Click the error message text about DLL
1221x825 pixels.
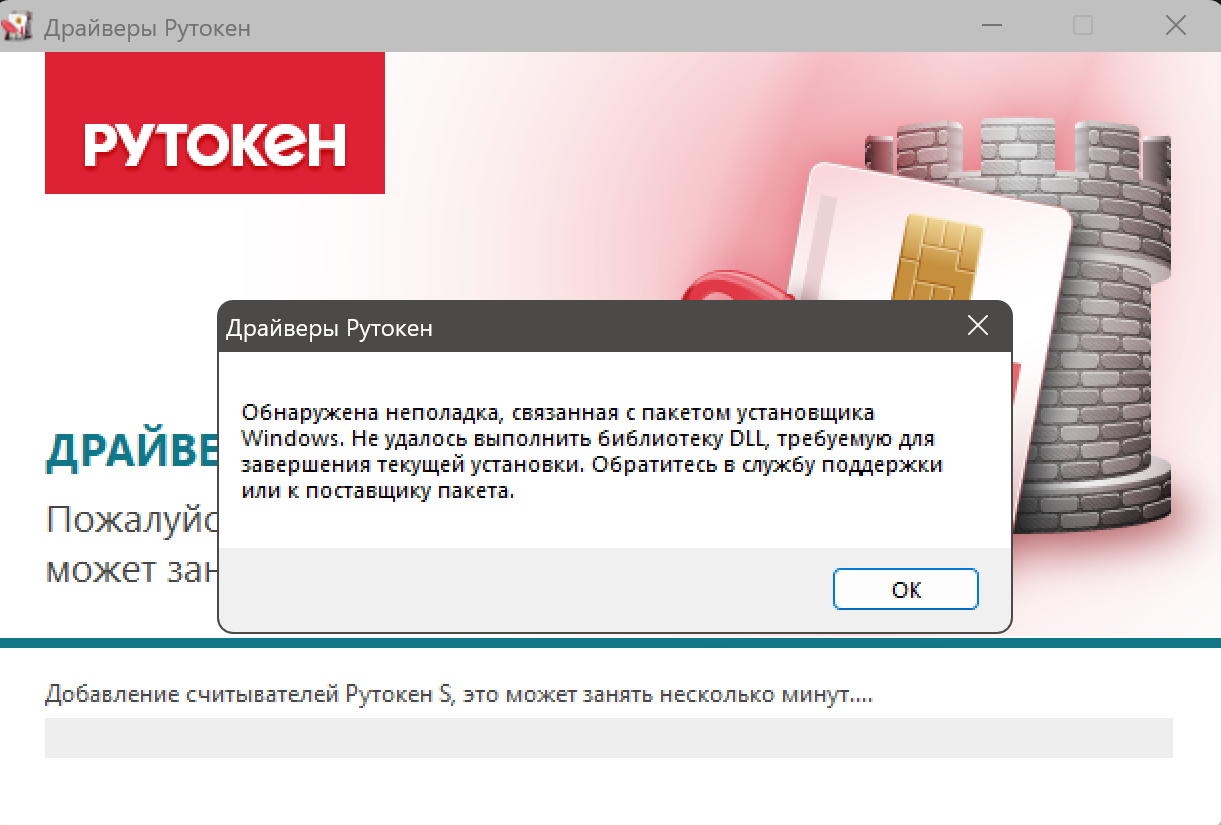pyautogui.click(x=593, y=452)
